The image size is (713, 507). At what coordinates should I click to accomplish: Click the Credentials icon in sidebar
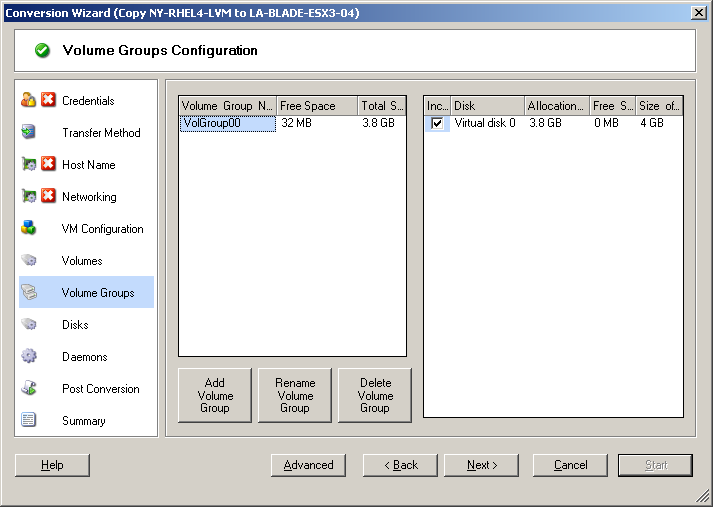pos(29,100)
